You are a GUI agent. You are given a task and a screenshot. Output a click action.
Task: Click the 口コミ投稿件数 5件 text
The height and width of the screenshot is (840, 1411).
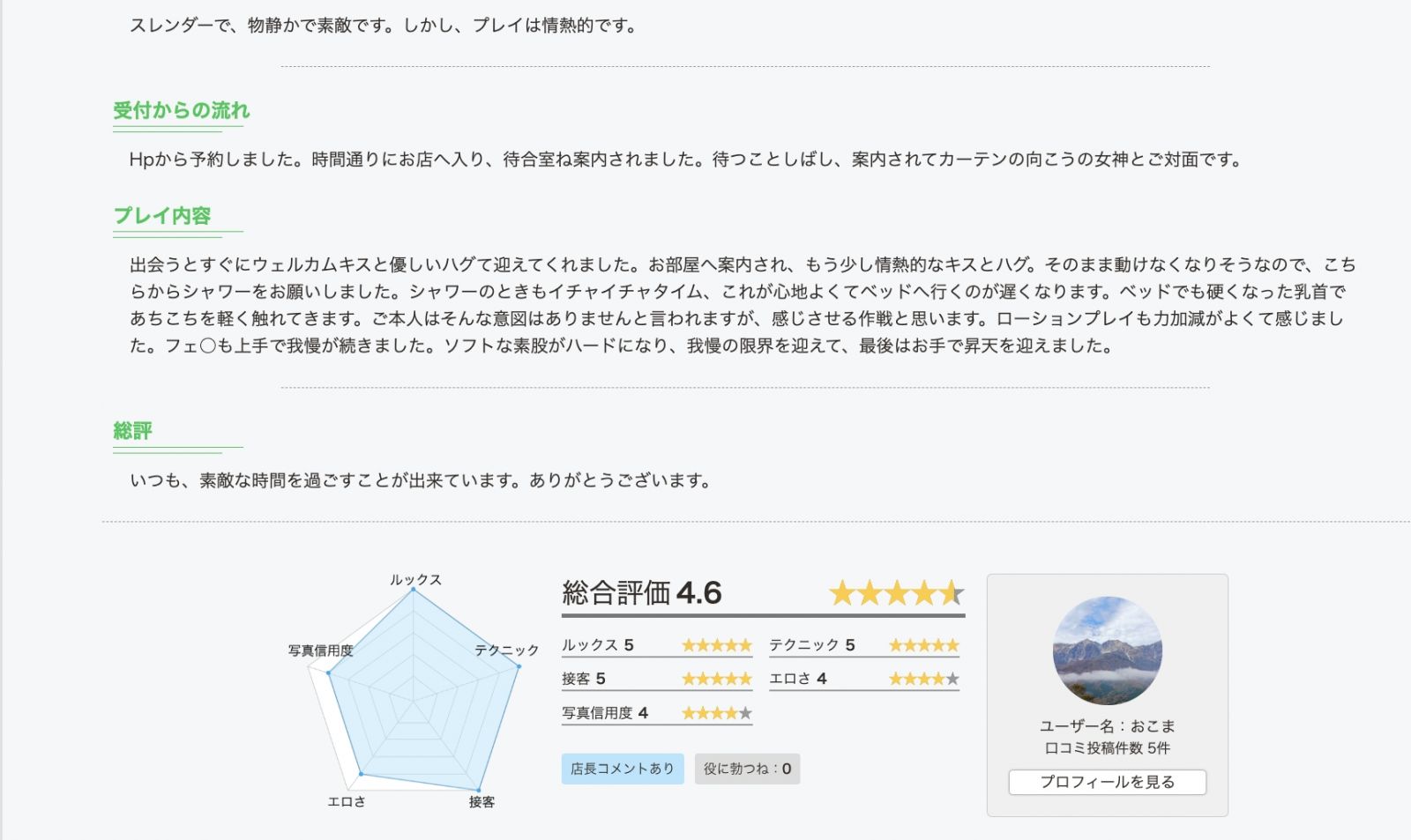[1107, 748]
